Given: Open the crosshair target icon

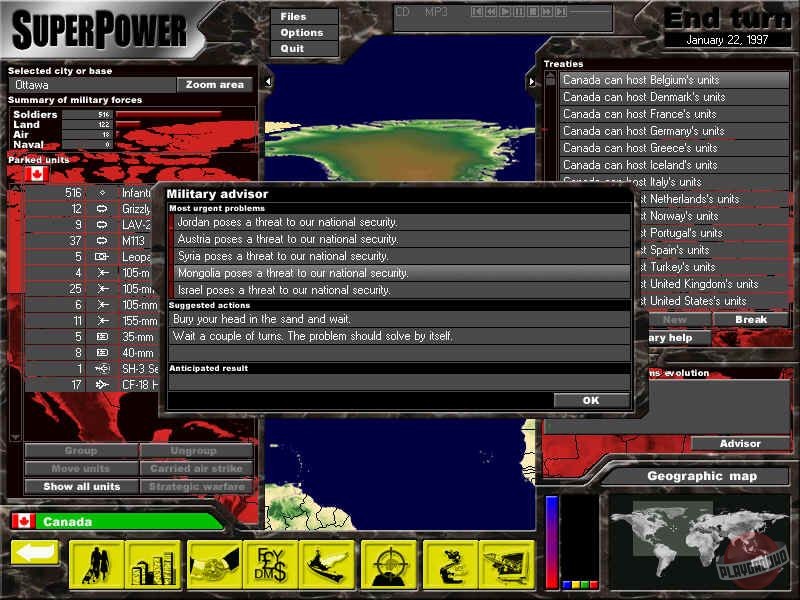Looking at the screenshot, I should click(390, 564).
